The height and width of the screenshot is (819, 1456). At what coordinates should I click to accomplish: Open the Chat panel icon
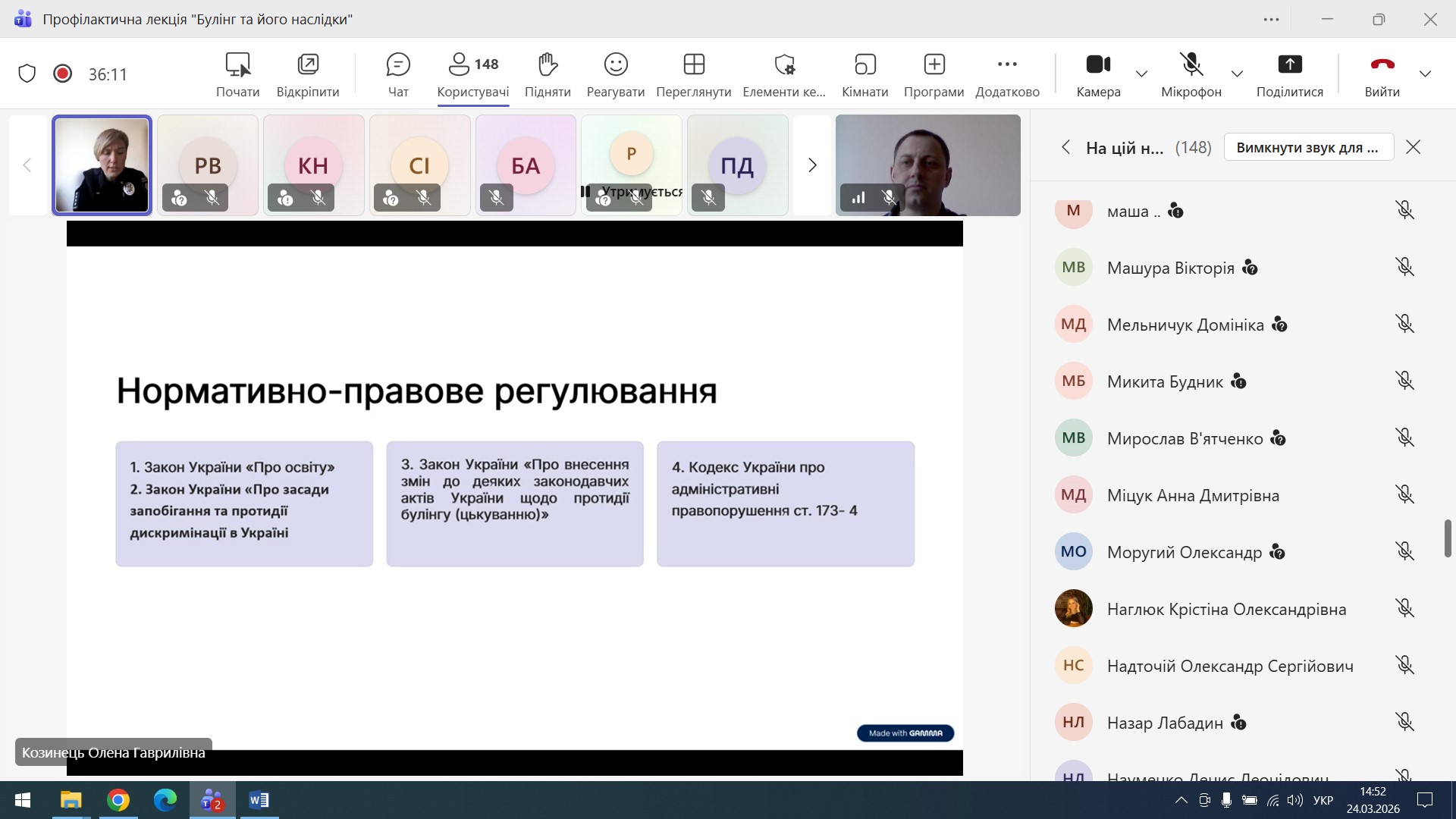397,65
